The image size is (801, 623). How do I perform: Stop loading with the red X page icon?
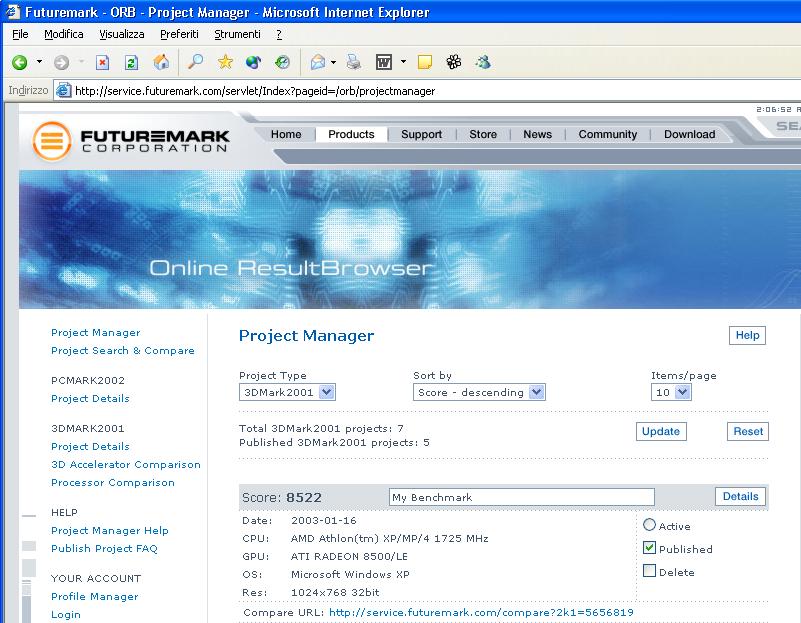(102, 62)
